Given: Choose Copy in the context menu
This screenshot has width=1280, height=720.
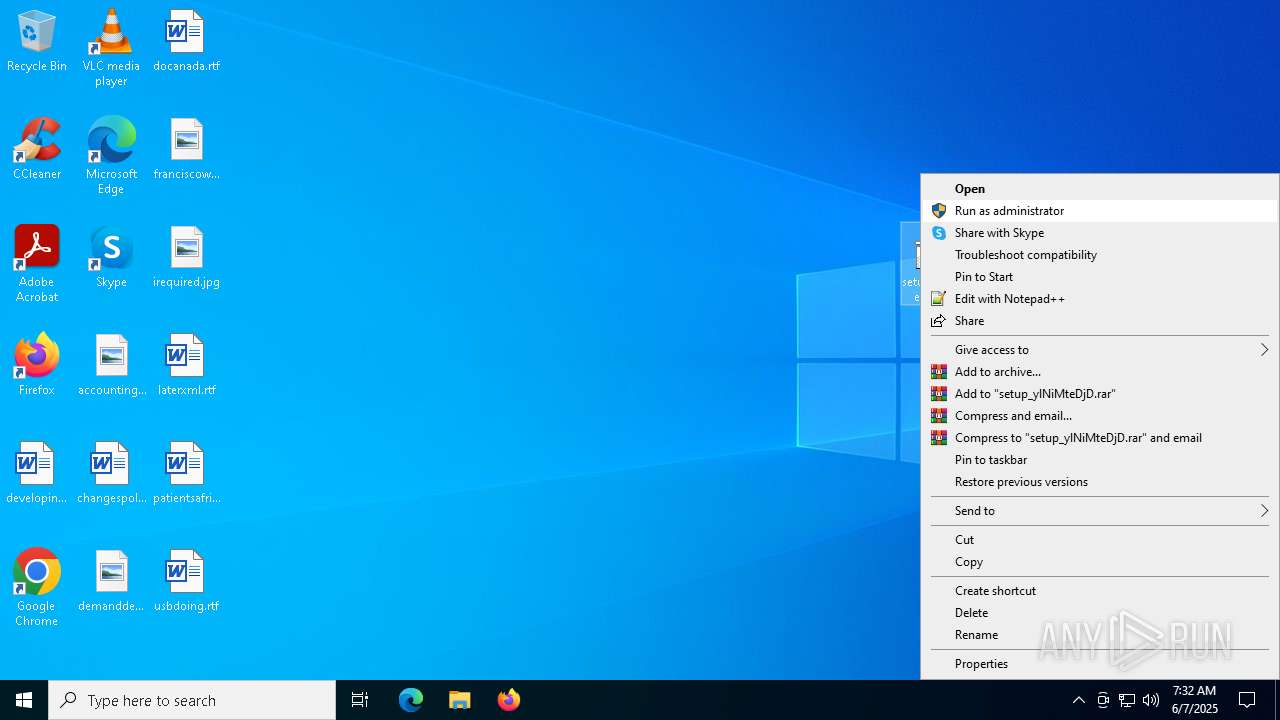Looking at the screenshot, I should tap(1100, 562).
